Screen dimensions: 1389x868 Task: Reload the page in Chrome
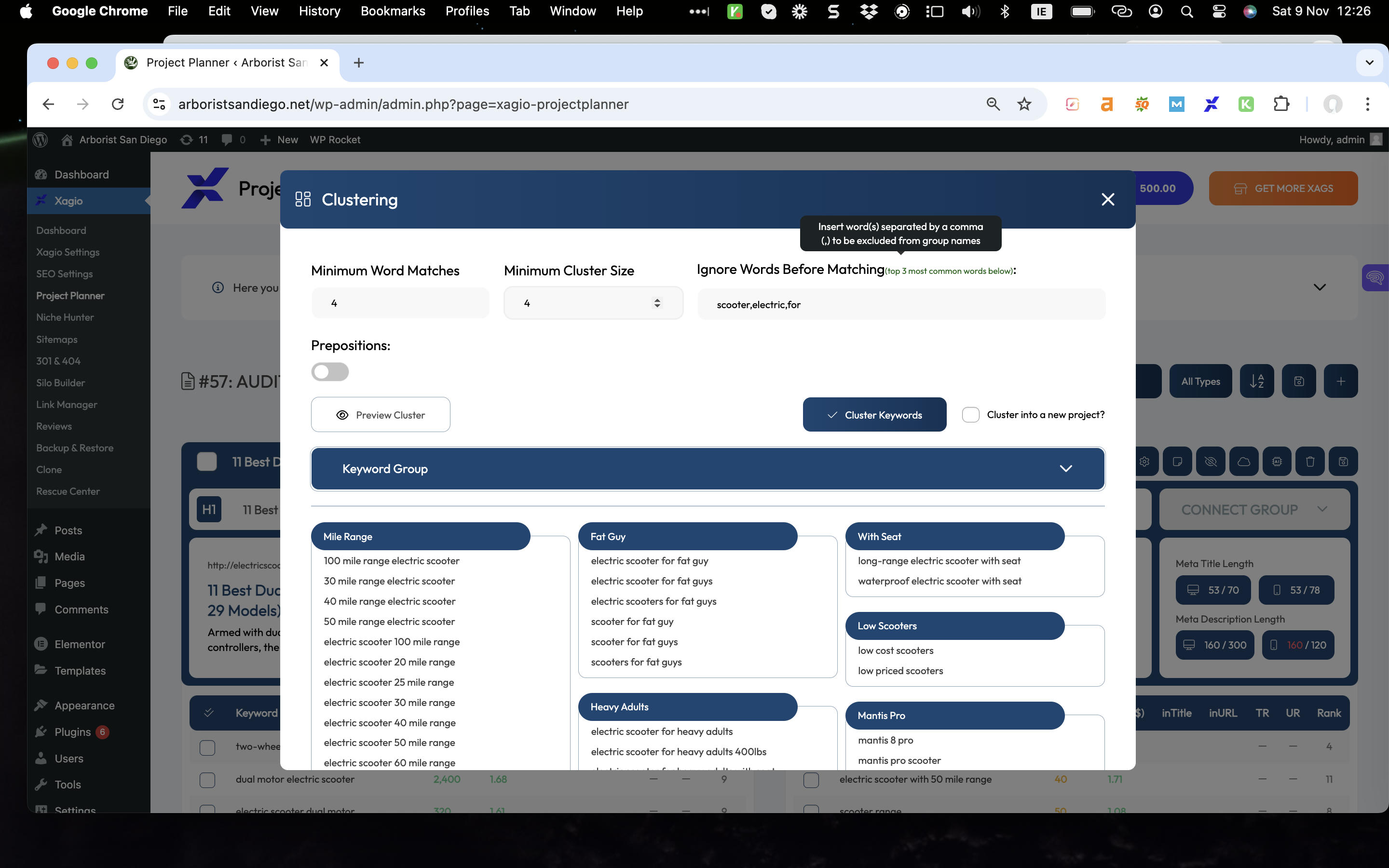point(118,104)
